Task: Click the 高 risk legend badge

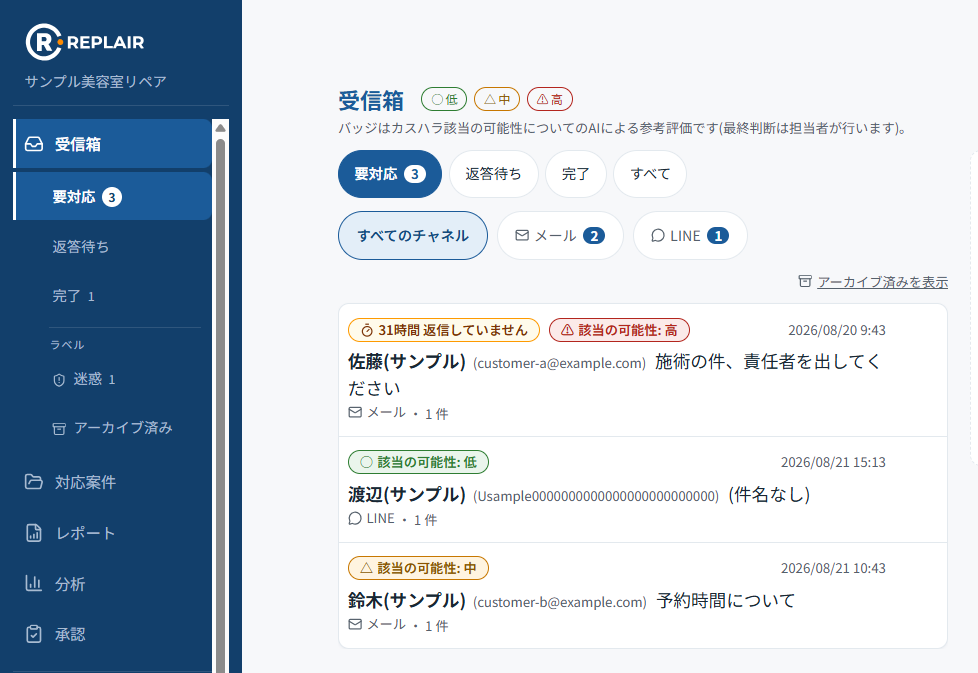Action: (550, 99)
